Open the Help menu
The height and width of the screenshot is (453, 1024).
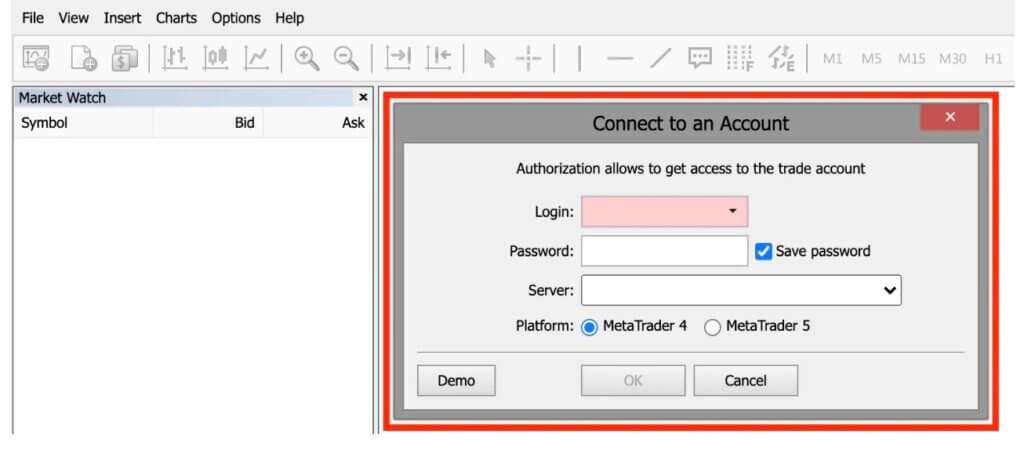coord(289,18)
